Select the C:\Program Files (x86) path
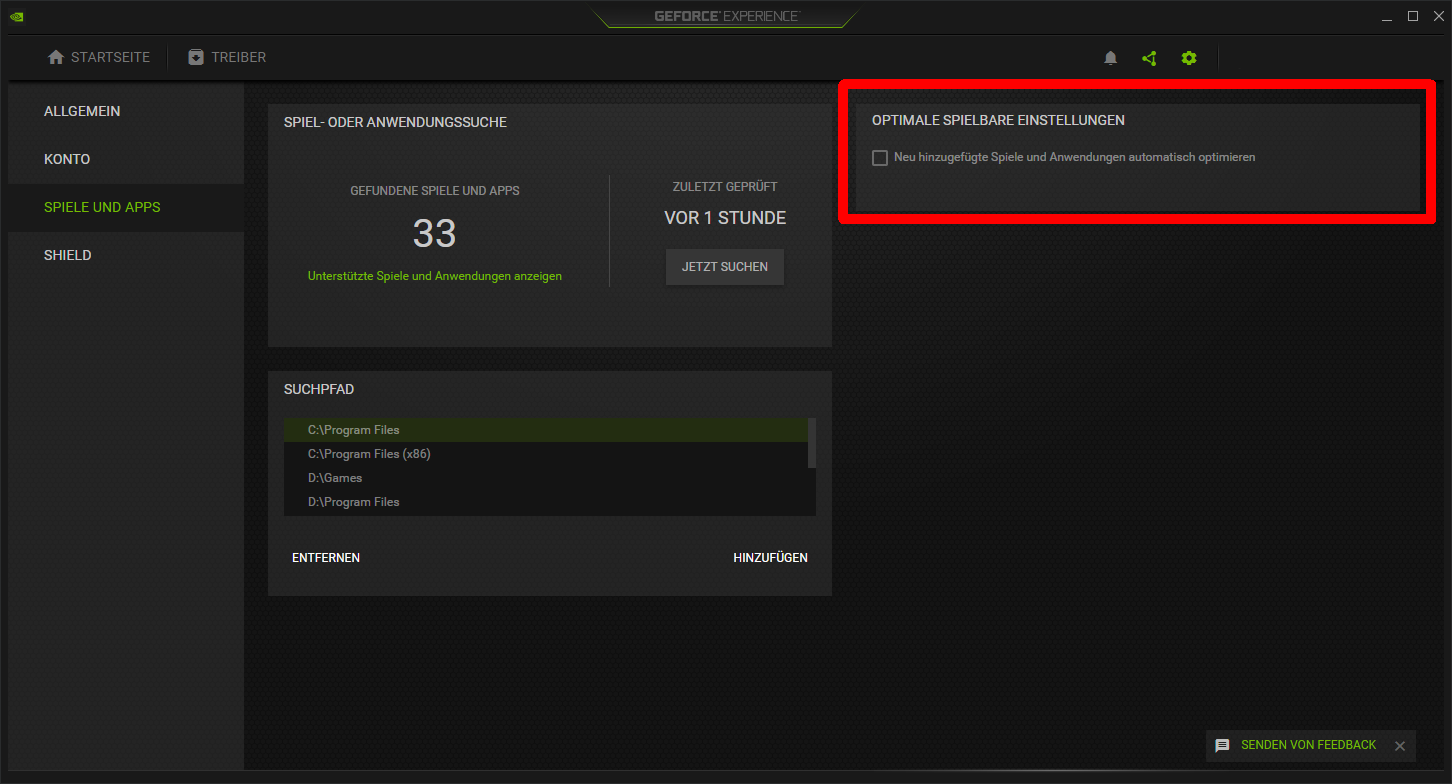The height and width of the screenshot is (784, 1452). click(546, 454)
